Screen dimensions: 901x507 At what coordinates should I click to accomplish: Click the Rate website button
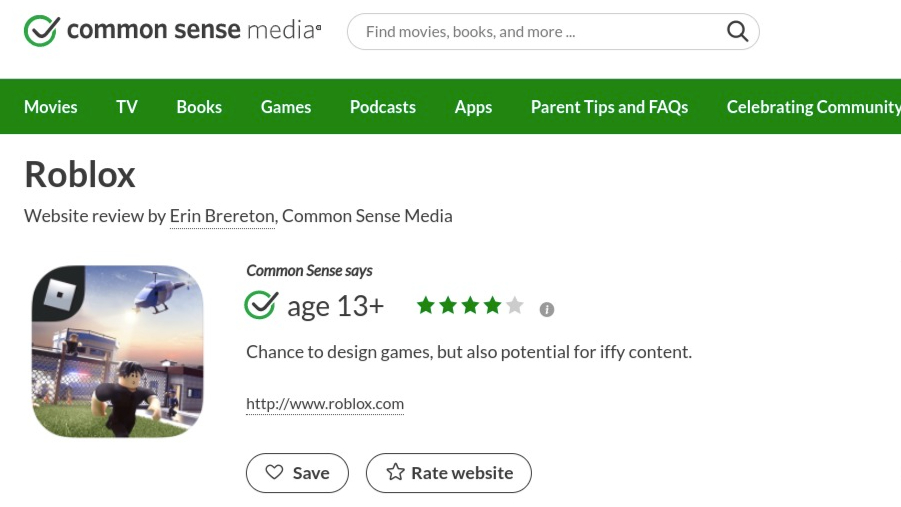click(x=449, y=473)
